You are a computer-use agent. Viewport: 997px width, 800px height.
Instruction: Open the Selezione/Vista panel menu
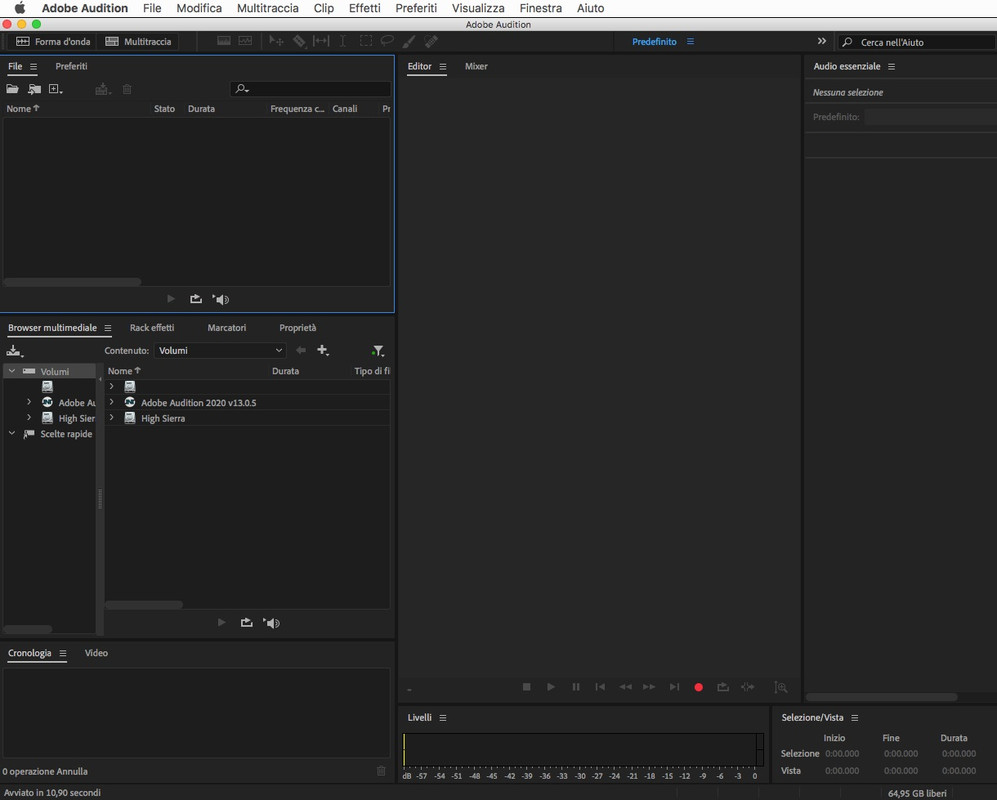coord(855,718)
